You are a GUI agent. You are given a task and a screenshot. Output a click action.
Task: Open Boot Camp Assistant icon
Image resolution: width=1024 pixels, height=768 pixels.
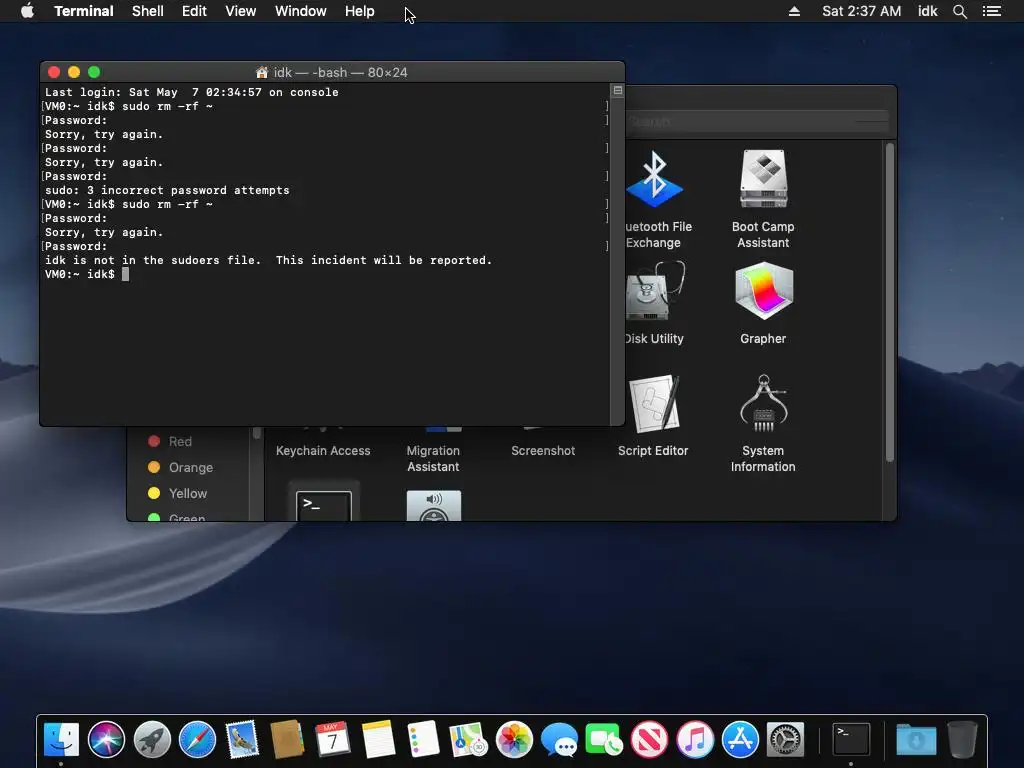point(763,178)
